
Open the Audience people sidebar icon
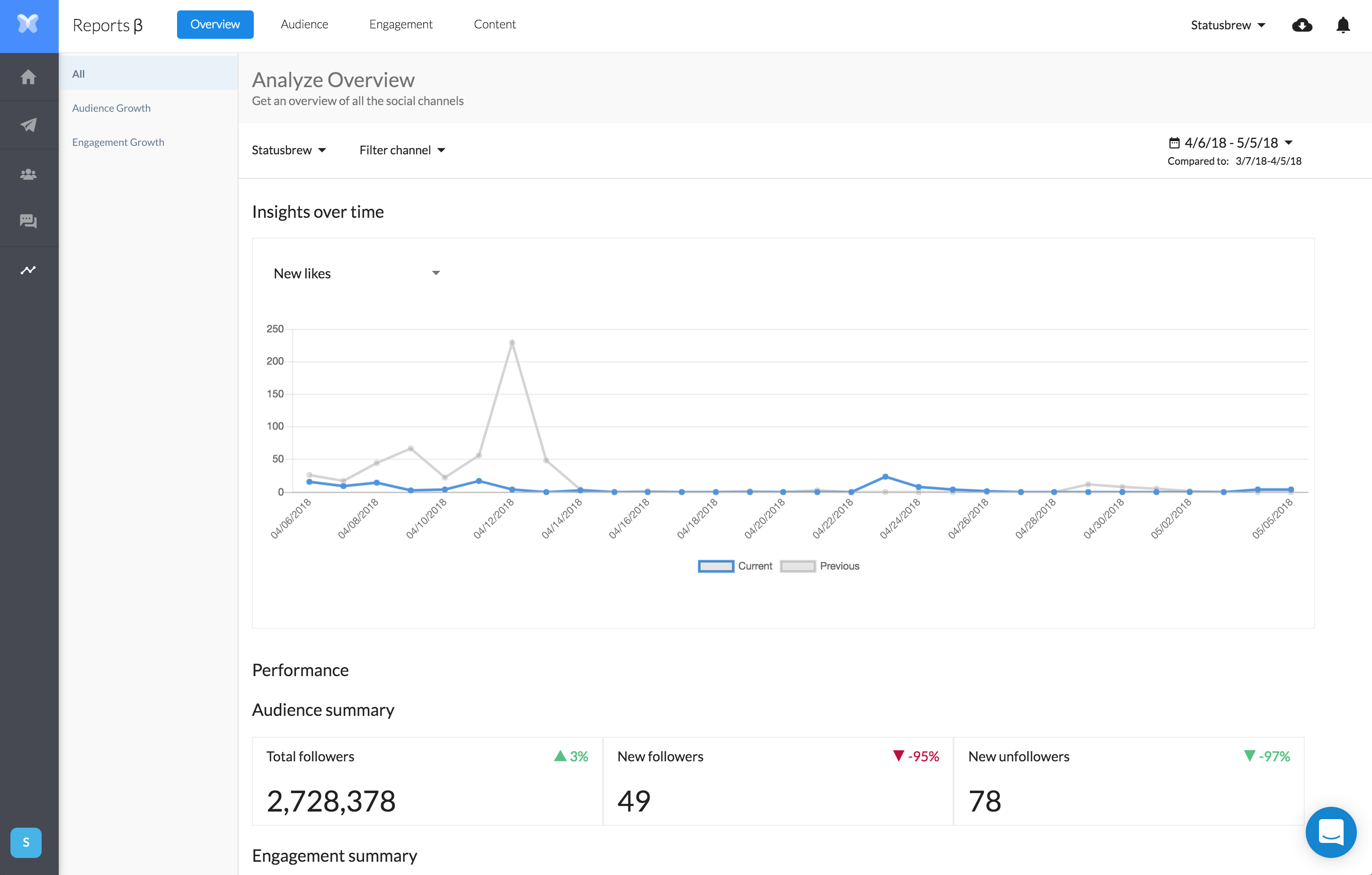(28, 174)
